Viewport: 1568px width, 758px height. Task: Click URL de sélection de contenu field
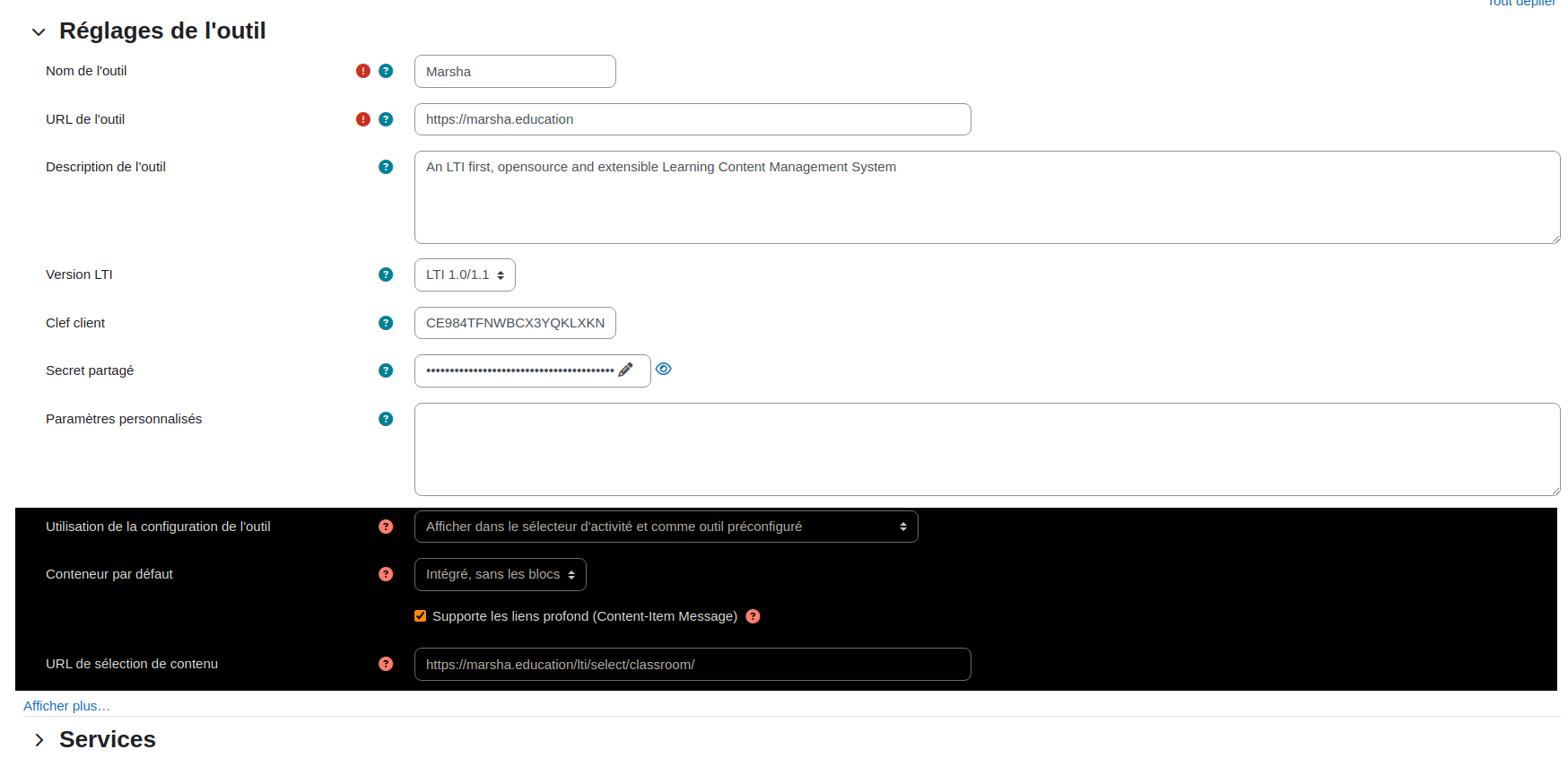pyautogui.click(x=693, y=664)
